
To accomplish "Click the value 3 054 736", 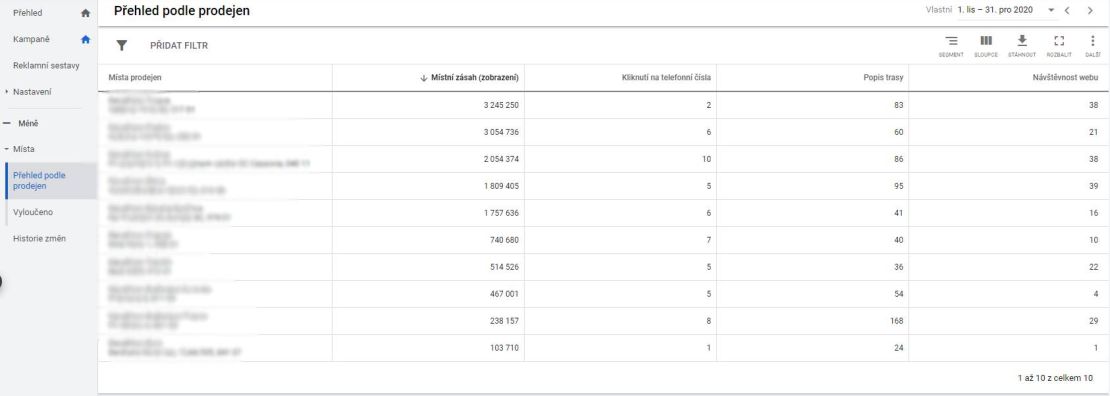I will (500, 132).
